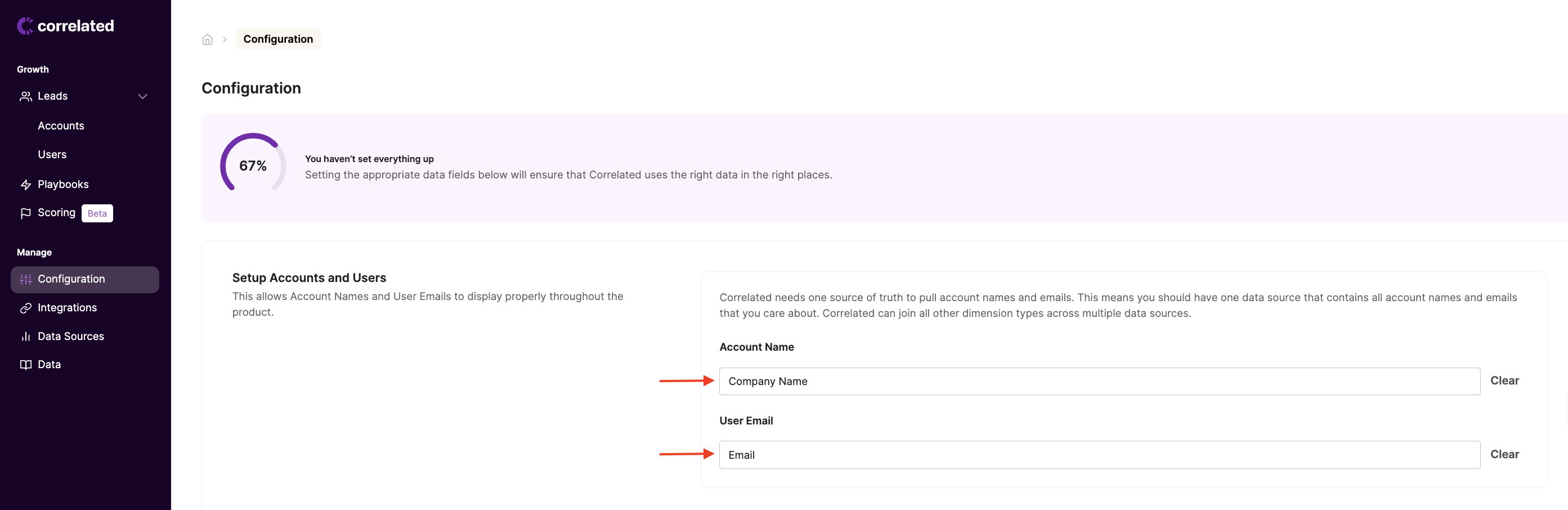The width and height of the screenshot is (1568, 510).
Task: Open the User Email field selector
Action: pyautogui.click(x=1099, y=455)
